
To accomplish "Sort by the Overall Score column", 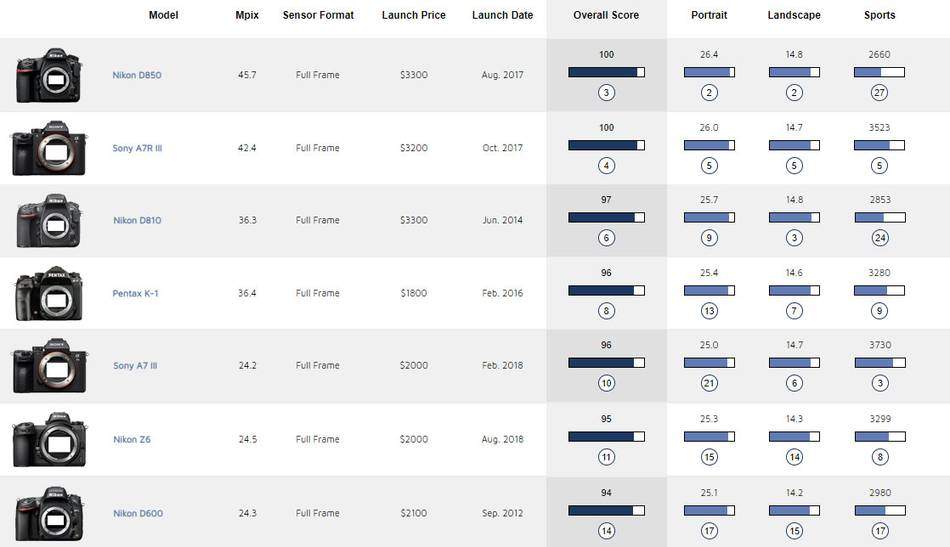I will pos(606,15).
